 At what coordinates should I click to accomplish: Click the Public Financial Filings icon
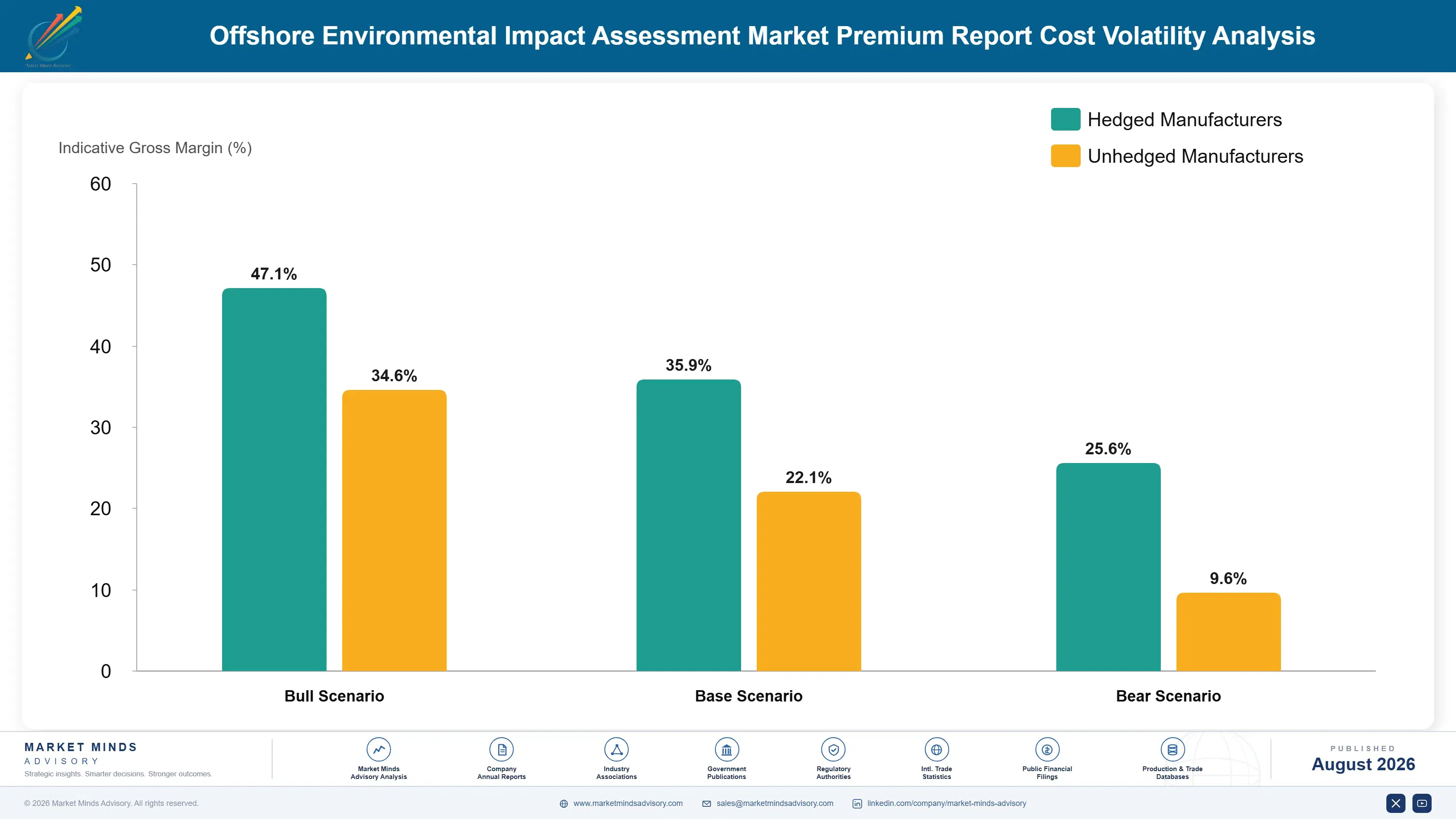tap(1047, 749)
